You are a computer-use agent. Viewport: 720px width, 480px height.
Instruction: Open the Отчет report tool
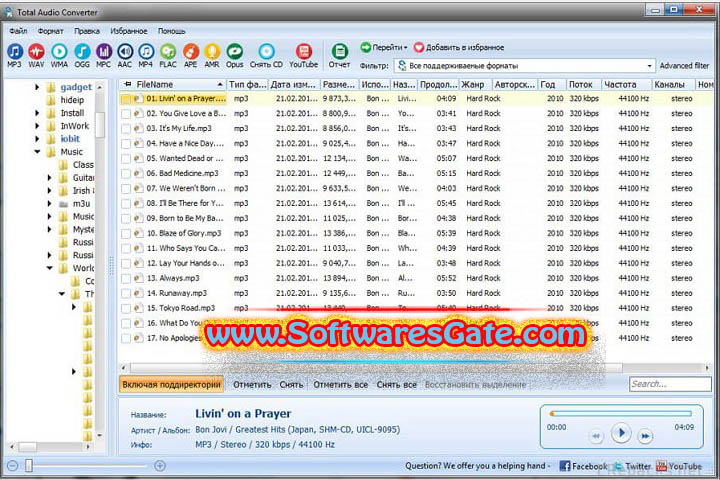click(339, 55)
